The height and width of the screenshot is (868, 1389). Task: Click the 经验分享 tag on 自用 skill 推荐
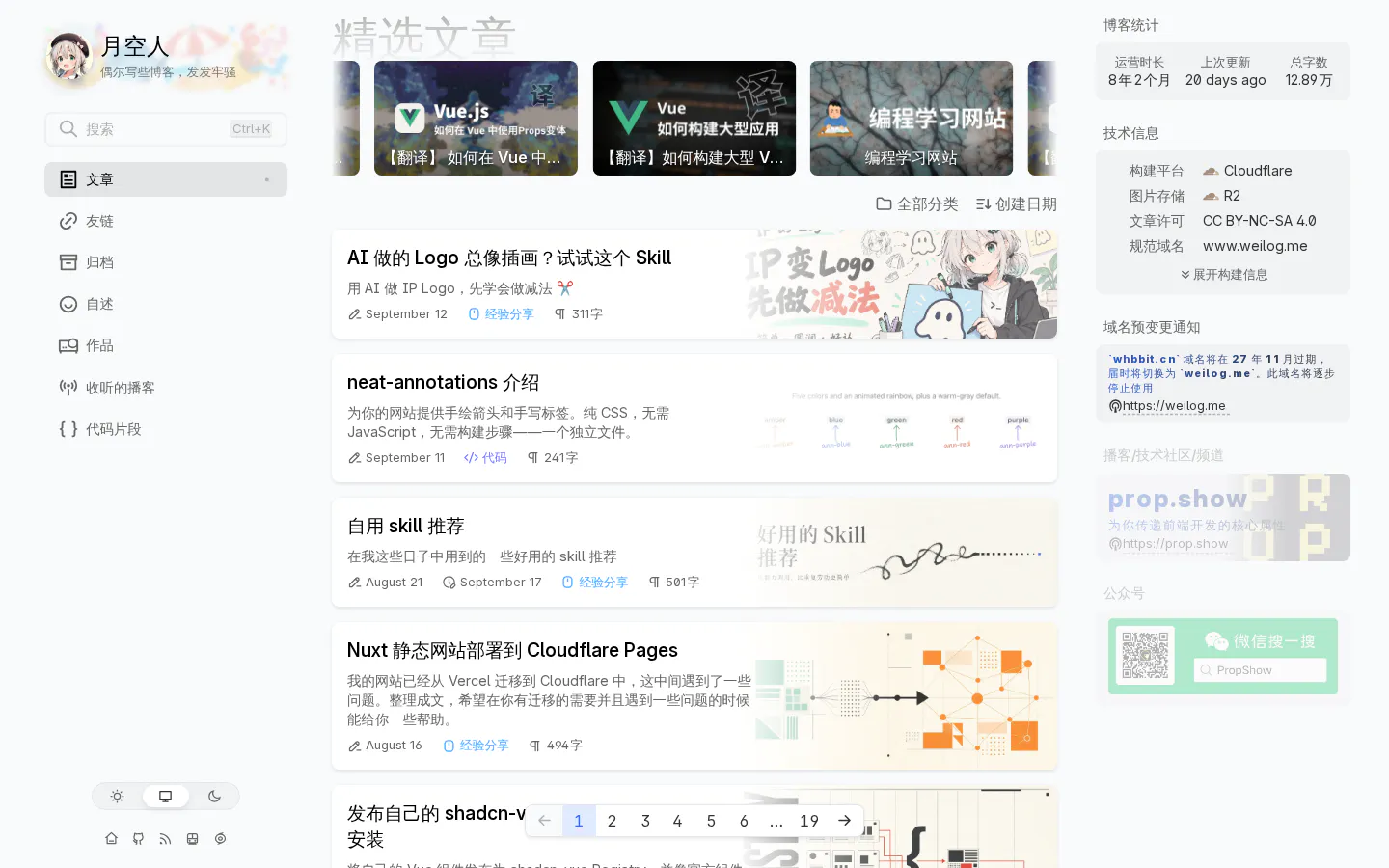click(594, 583)
